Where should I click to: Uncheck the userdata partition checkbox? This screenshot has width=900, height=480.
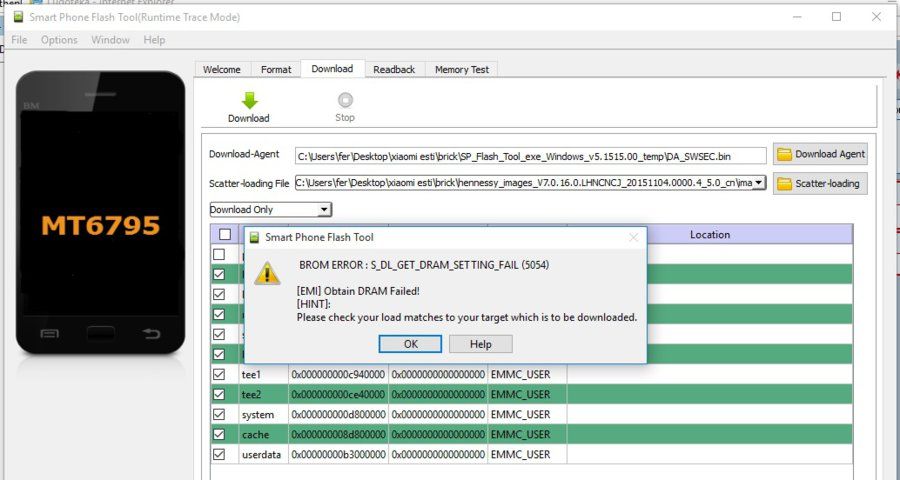click(x=219, y=454)
